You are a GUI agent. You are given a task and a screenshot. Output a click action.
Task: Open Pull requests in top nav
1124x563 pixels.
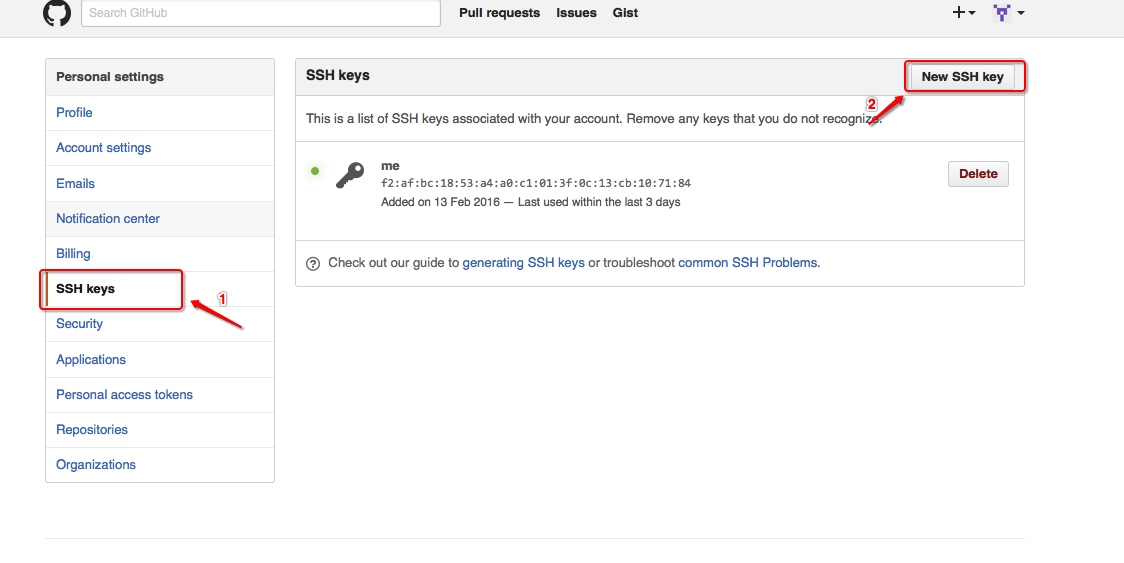(500, 13)
